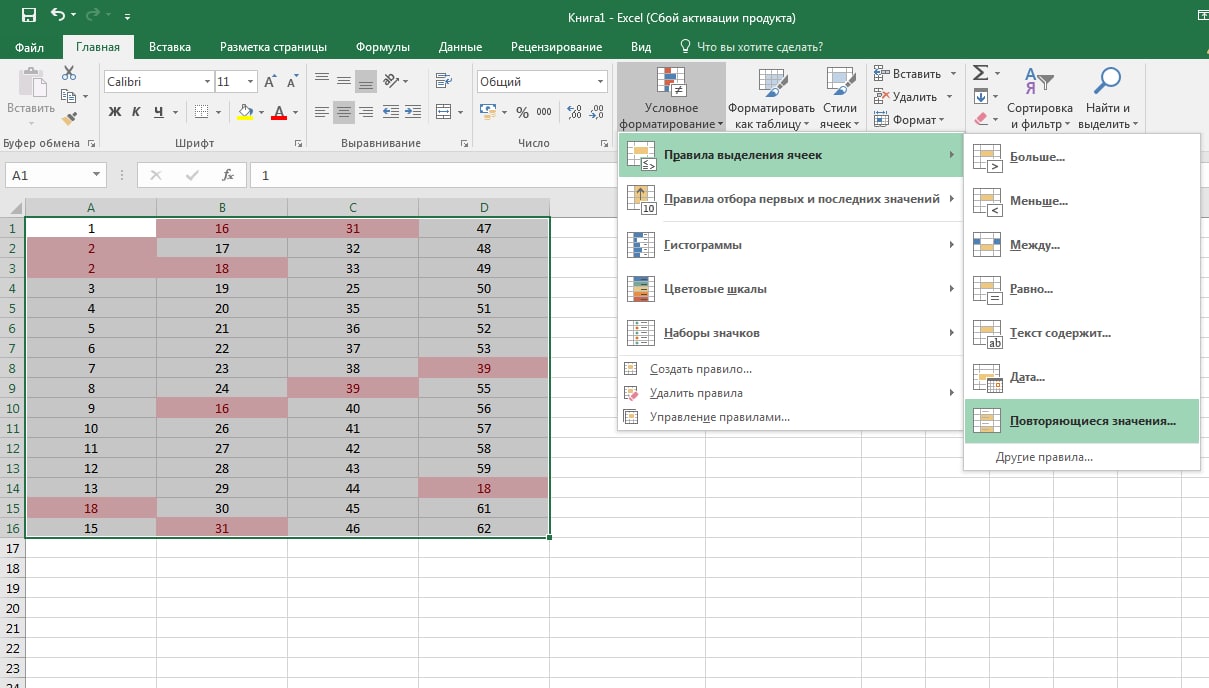This screenshot has height=688, width=1209.
Task: Open Find and Select magnifier icon
Action: tap(1108, 82)
